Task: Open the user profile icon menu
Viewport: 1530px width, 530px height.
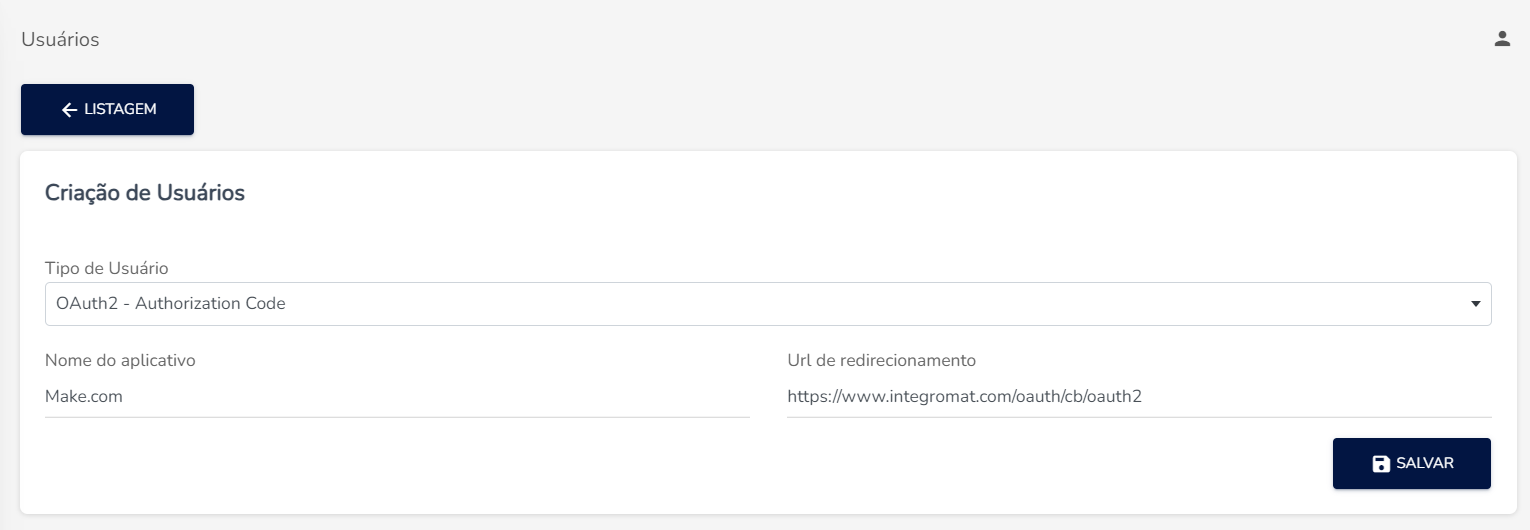Action: point(1501,39)
